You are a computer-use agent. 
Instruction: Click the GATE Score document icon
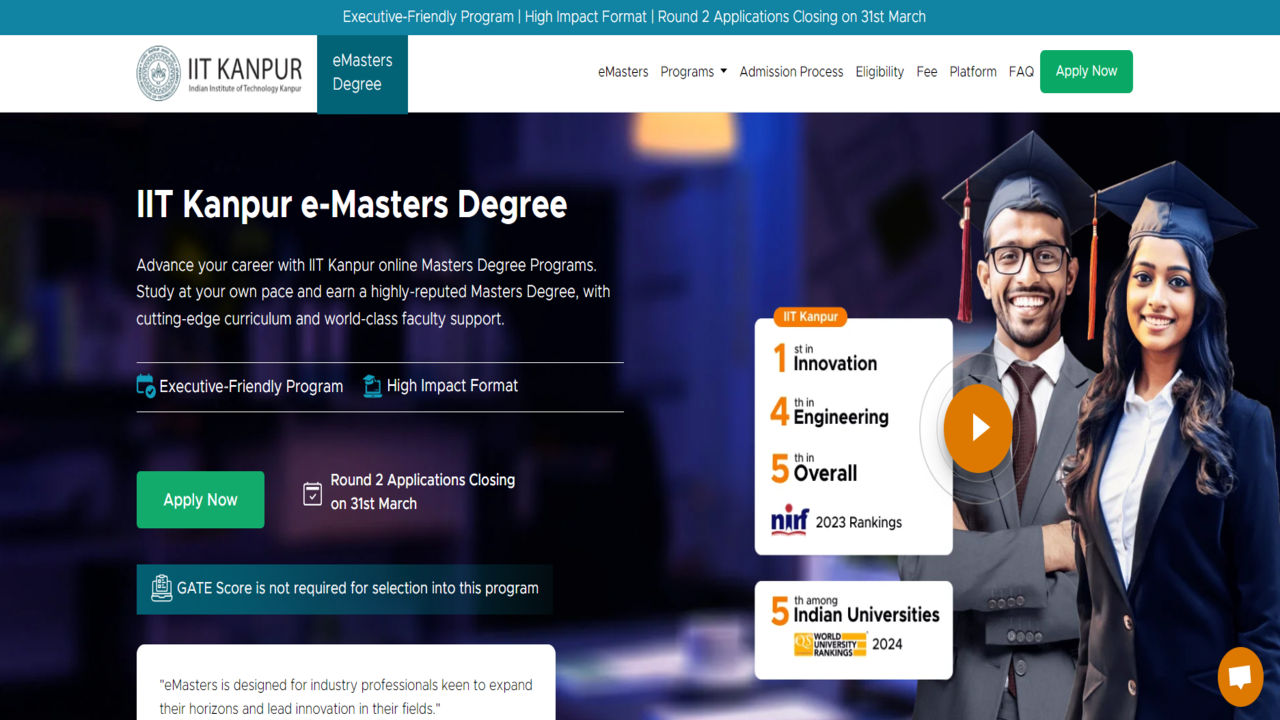(161, 588)
